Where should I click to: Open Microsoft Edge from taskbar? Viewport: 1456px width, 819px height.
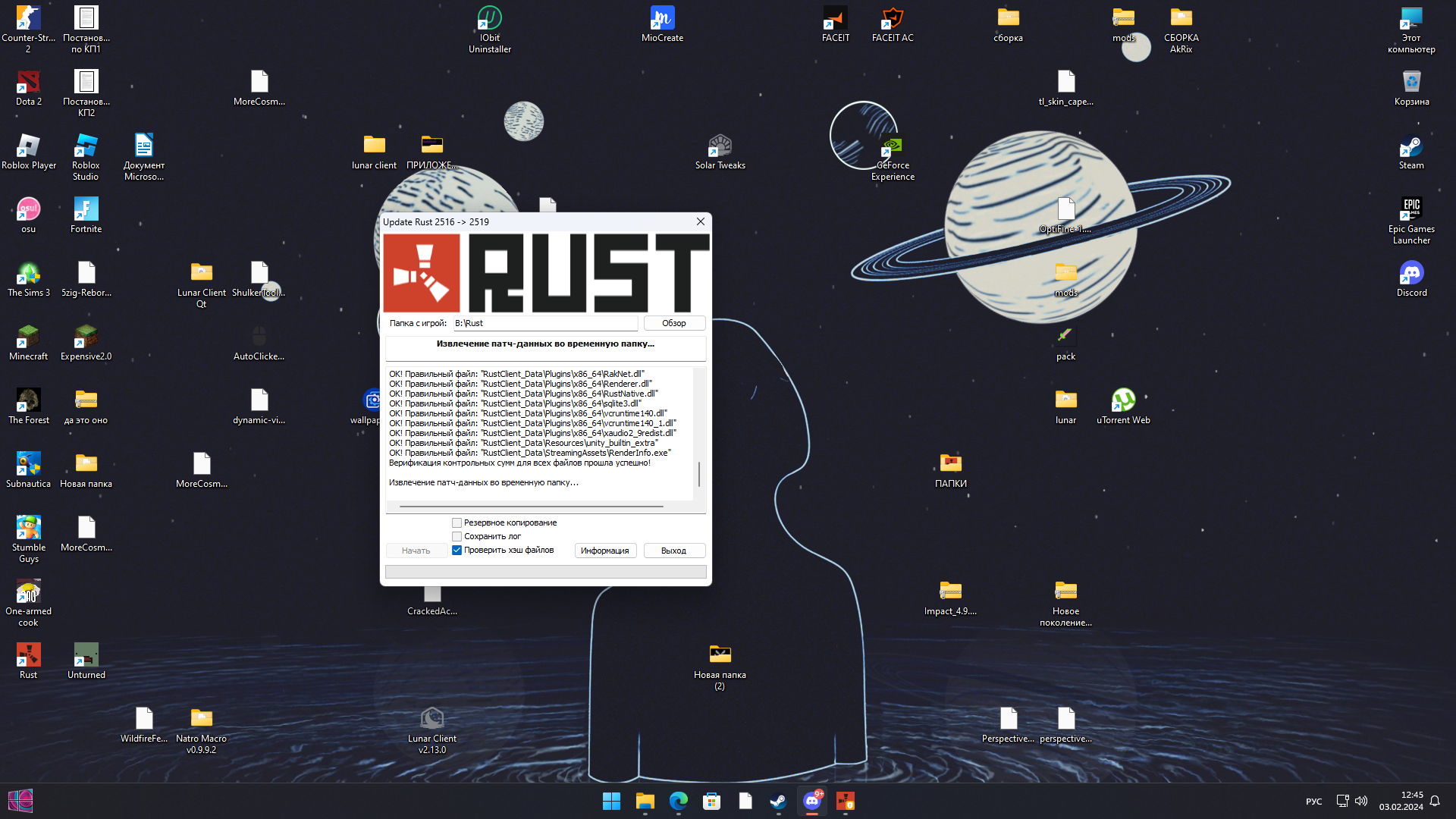point(678,801)
